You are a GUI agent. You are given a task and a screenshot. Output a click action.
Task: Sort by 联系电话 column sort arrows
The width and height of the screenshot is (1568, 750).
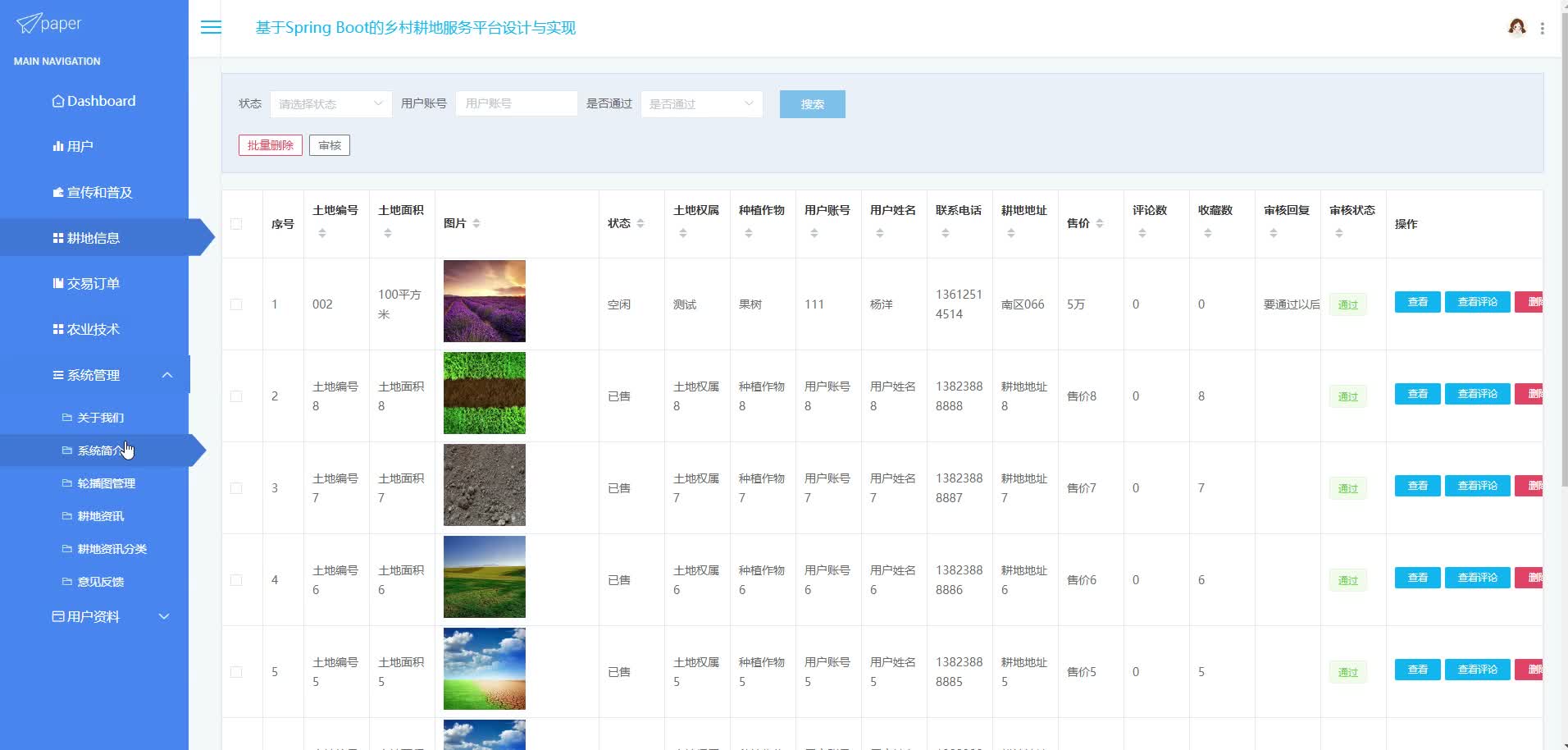click(946, 233)
